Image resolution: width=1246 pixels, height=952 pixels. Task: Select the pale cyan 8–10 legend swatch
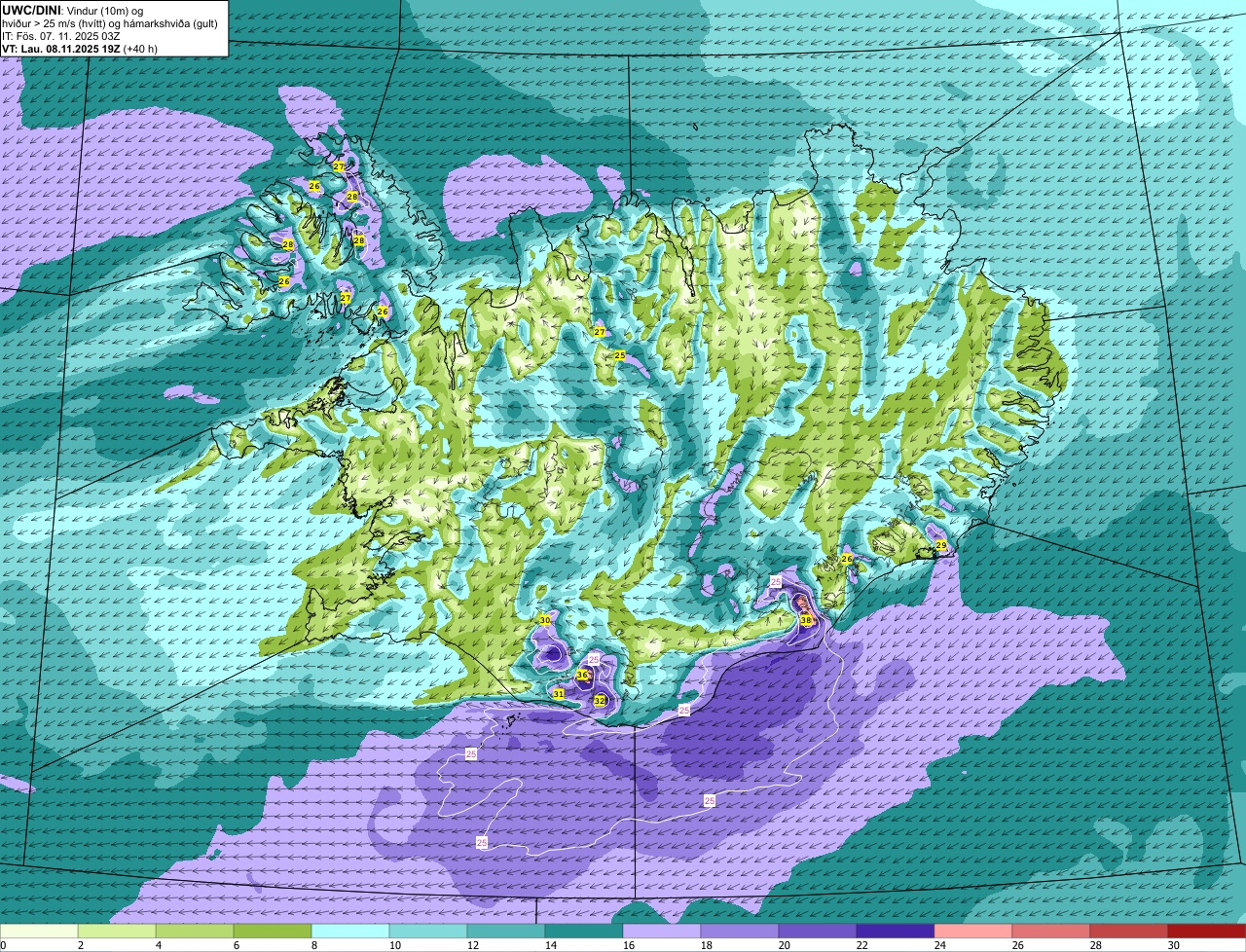pyautogui.click(x=350, y=931)
